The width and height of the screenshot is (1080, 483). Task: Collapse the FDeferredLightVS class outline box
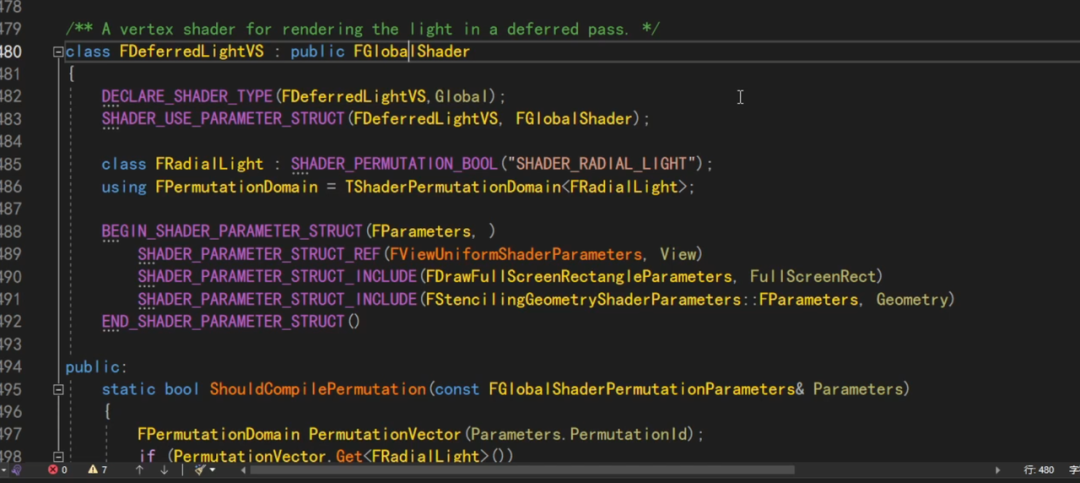click(x=59, y=52)
